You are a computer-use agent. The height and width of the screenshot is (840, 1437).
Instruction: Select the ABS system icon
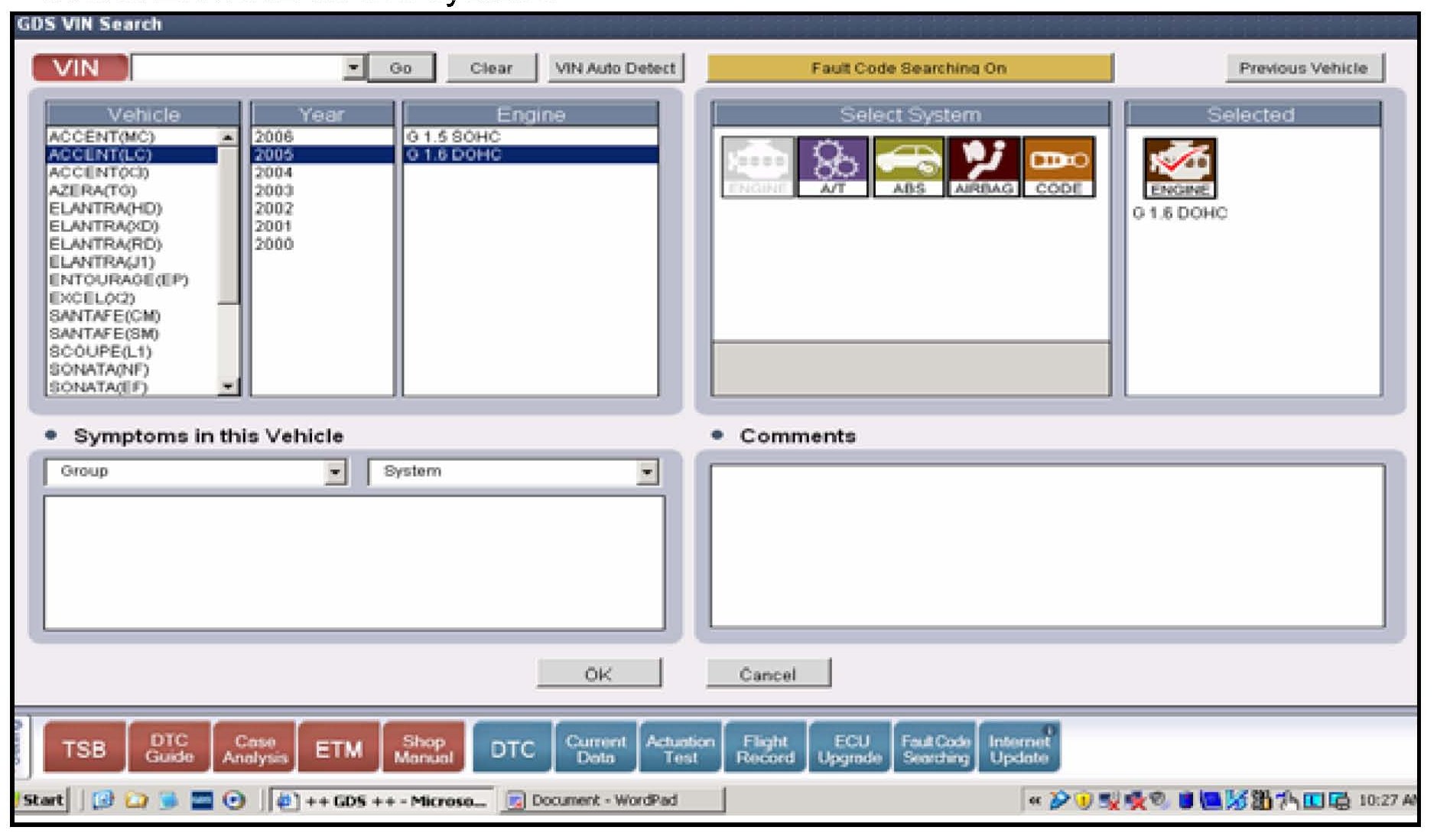[x=908, y=167]
